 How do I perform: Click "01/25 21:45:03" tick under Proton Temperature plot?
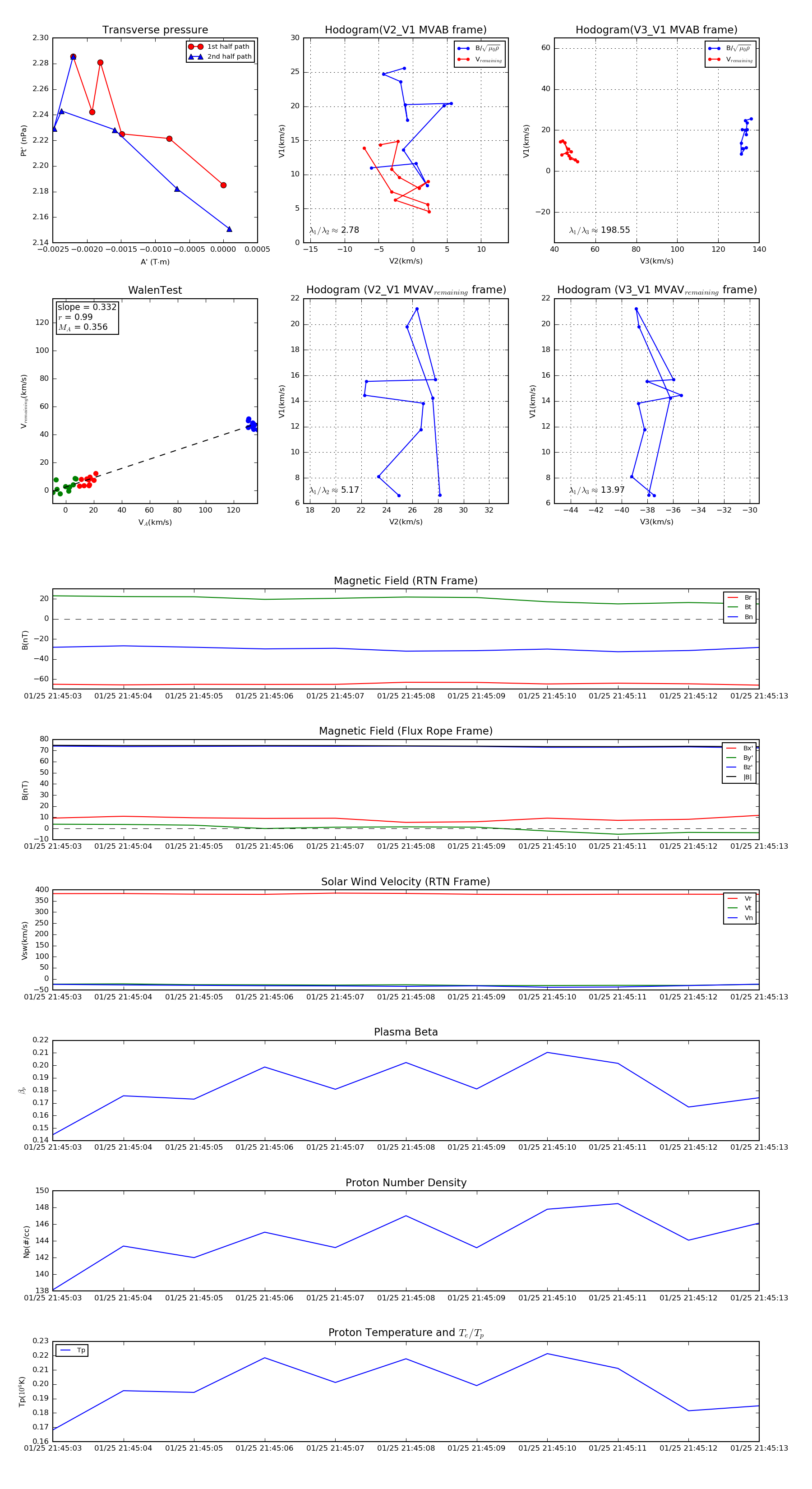point(53,1448)
